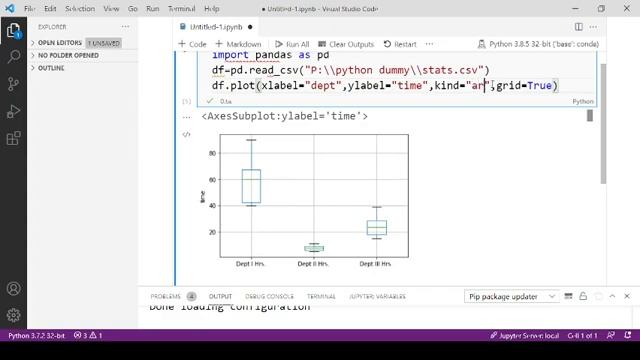Image resolution: width=640 pixels, height=360 pixels.
Task: Change output presentation with code icon
Action: (187, 134)
